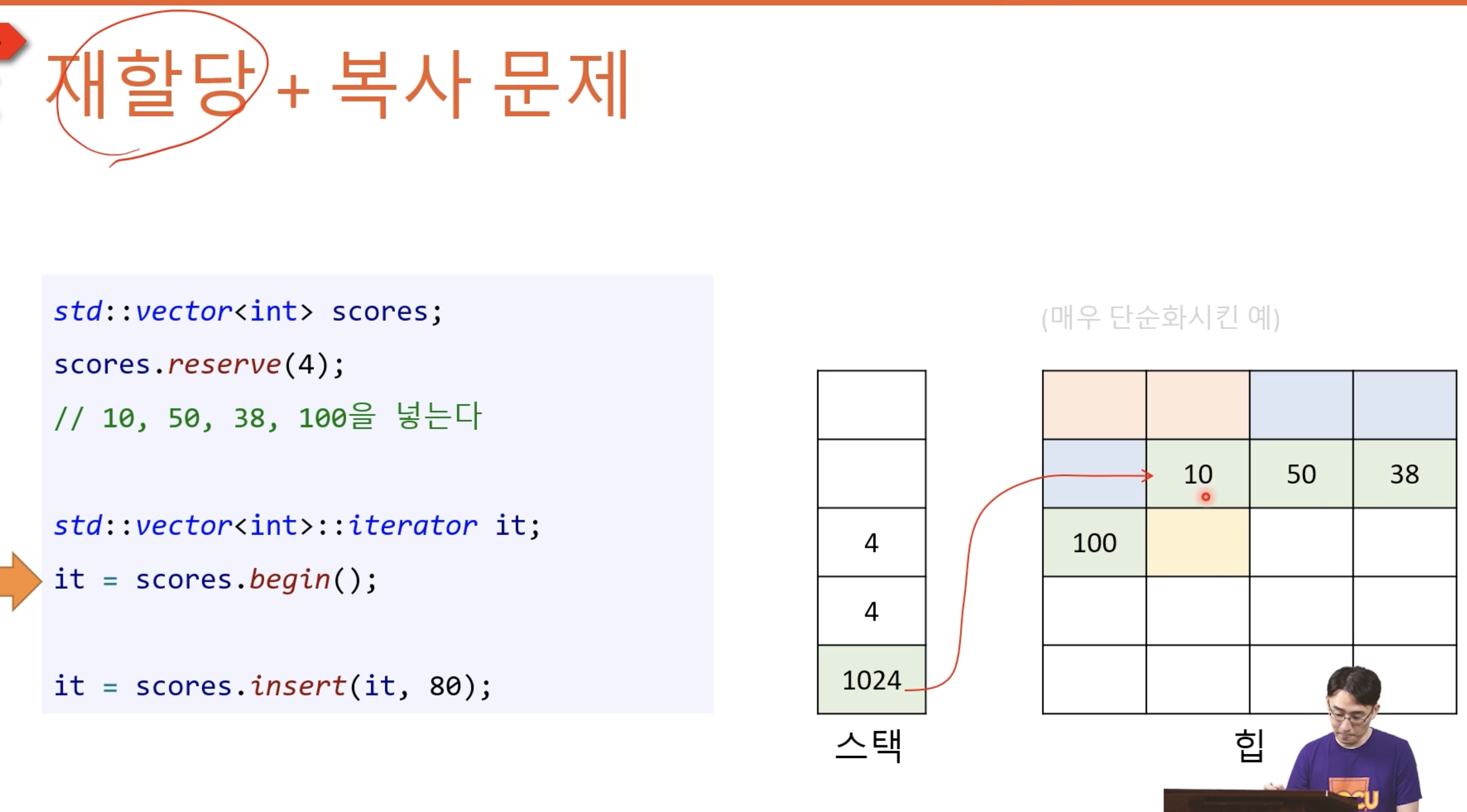Click the yellow highlighted heap cell

[x=1197, y=543]
